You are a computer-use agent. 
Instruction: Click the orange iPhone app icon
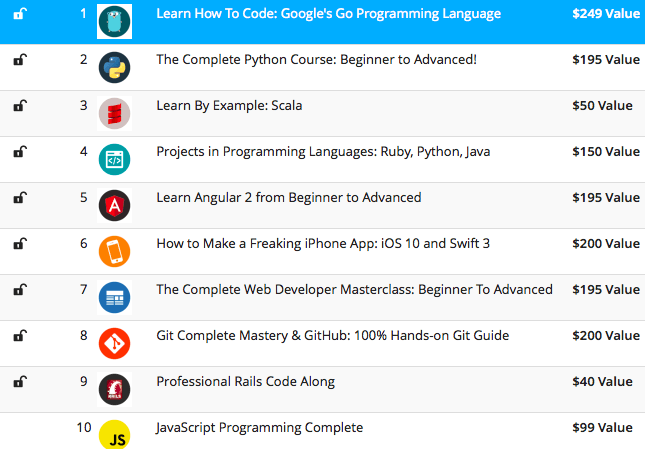point(115,252)
